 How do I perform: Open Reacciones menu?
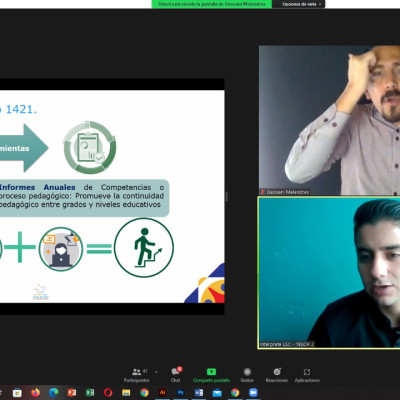pos(277,375)
